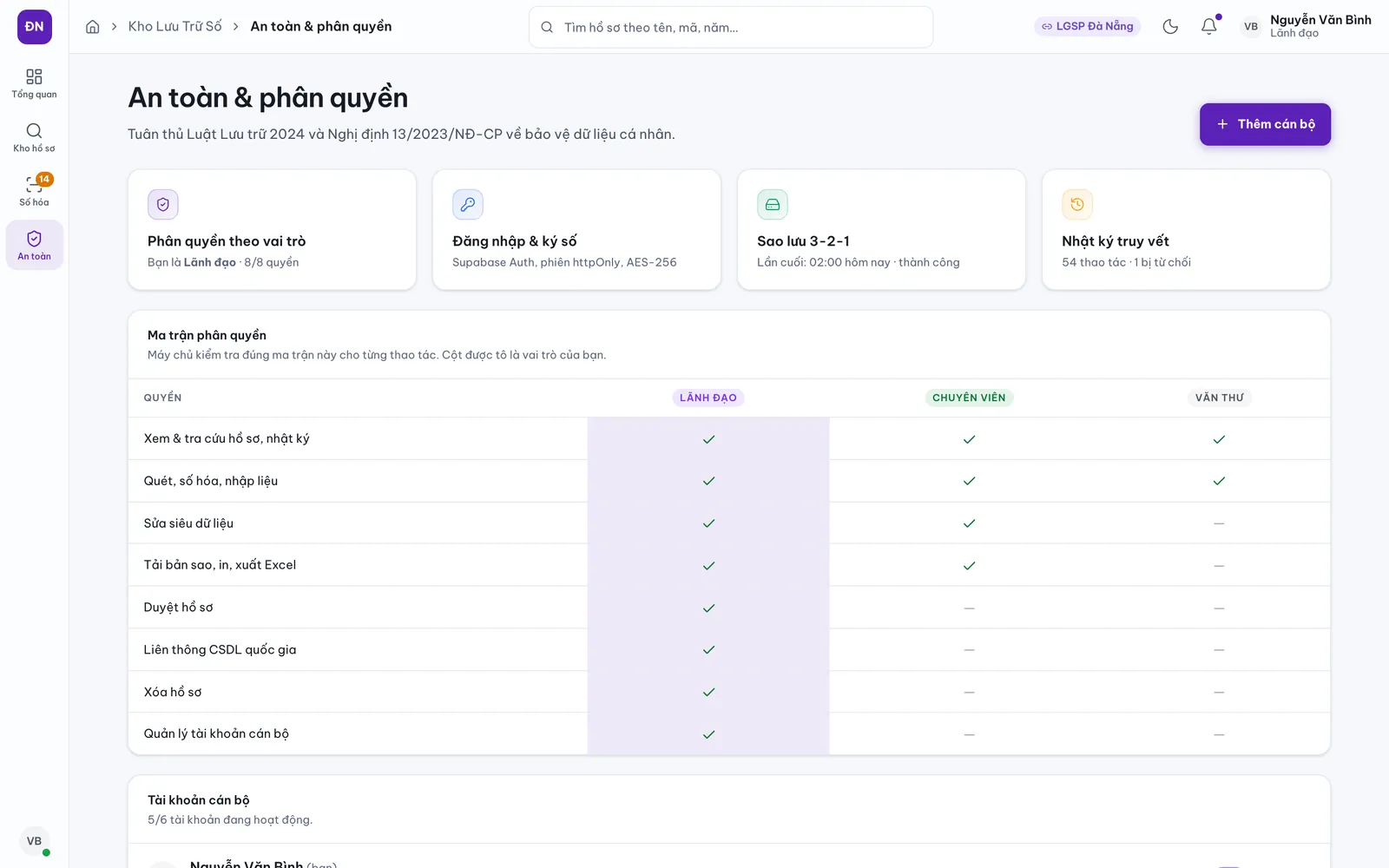Click An toàn & phân quyền breadcrumb
This screenshot has height=868, width=1389.
coord(321,27)
